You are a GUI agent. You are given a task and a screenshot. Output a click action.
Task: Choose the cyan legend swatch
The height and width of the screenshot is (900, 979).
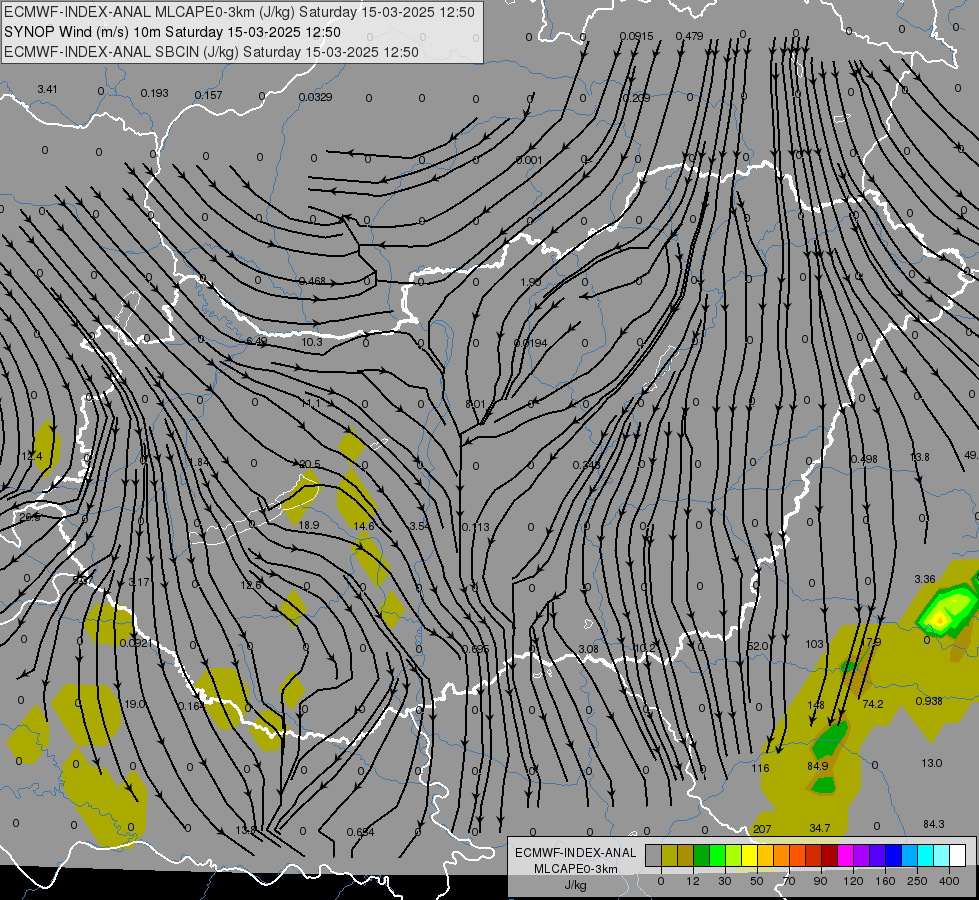(x=926, y=855)
